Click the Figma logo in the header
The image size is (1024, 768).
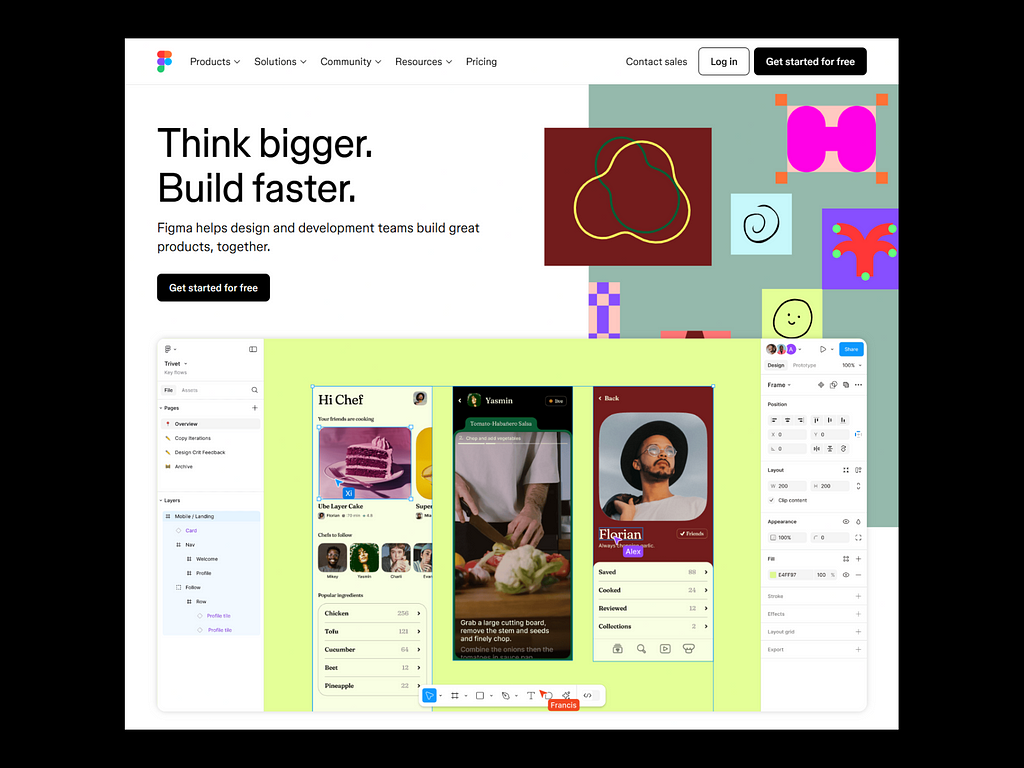click(x=165, y=61)
